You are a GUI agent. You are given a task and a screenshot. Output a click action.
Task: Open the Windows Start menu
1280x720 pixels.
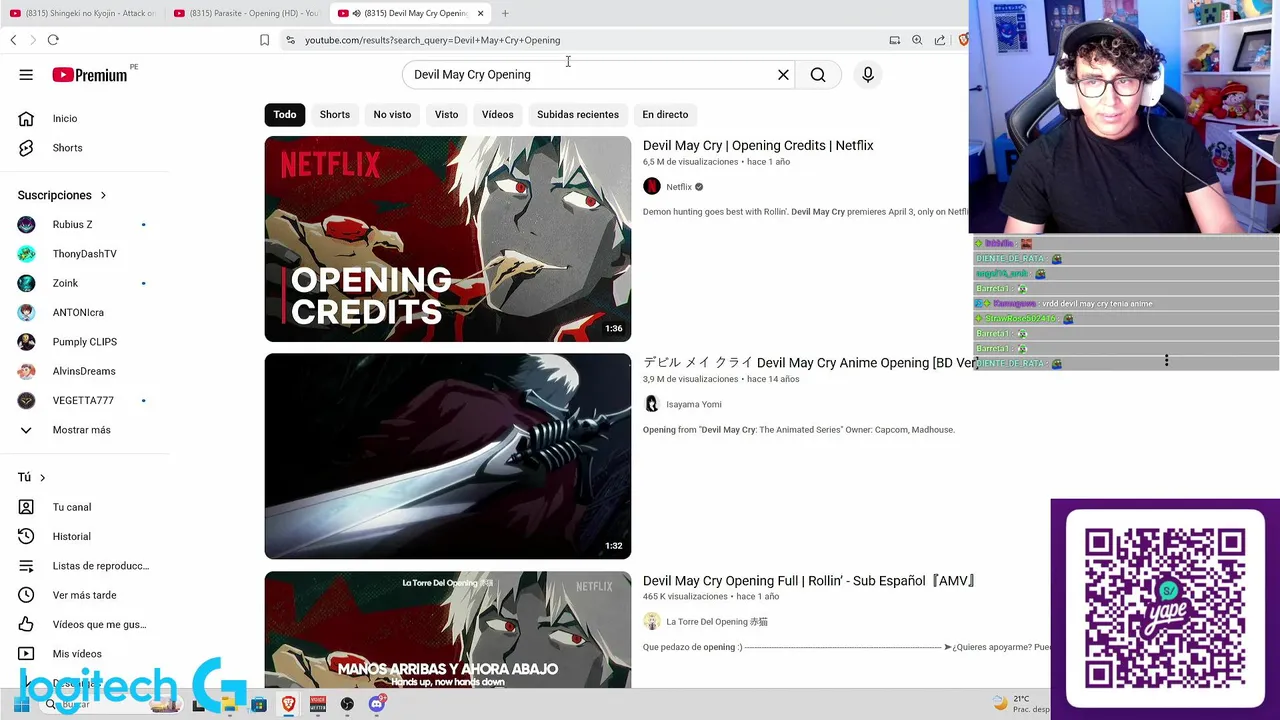pos(21,704)
